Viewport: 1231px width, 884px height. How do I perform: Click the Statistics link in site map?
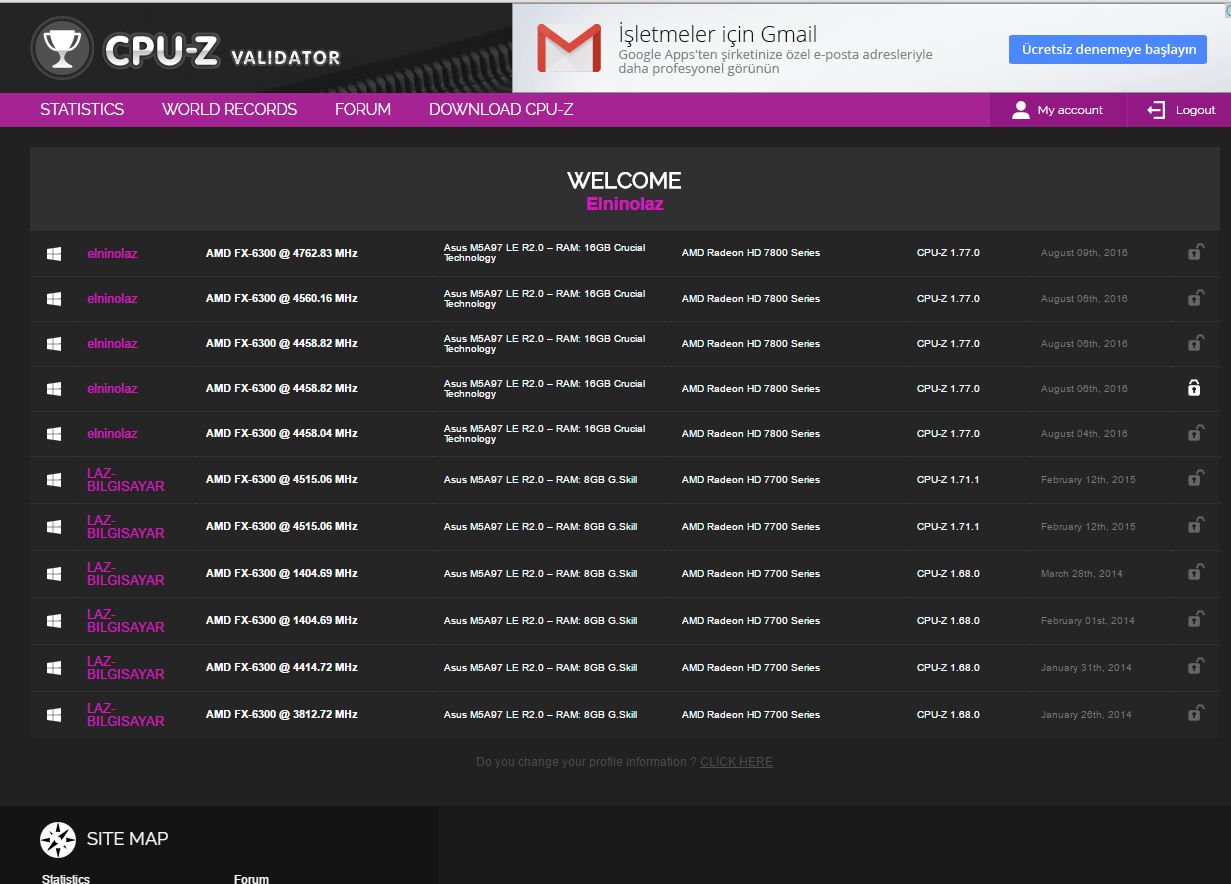pyautogui.click(x=66, y=879)
